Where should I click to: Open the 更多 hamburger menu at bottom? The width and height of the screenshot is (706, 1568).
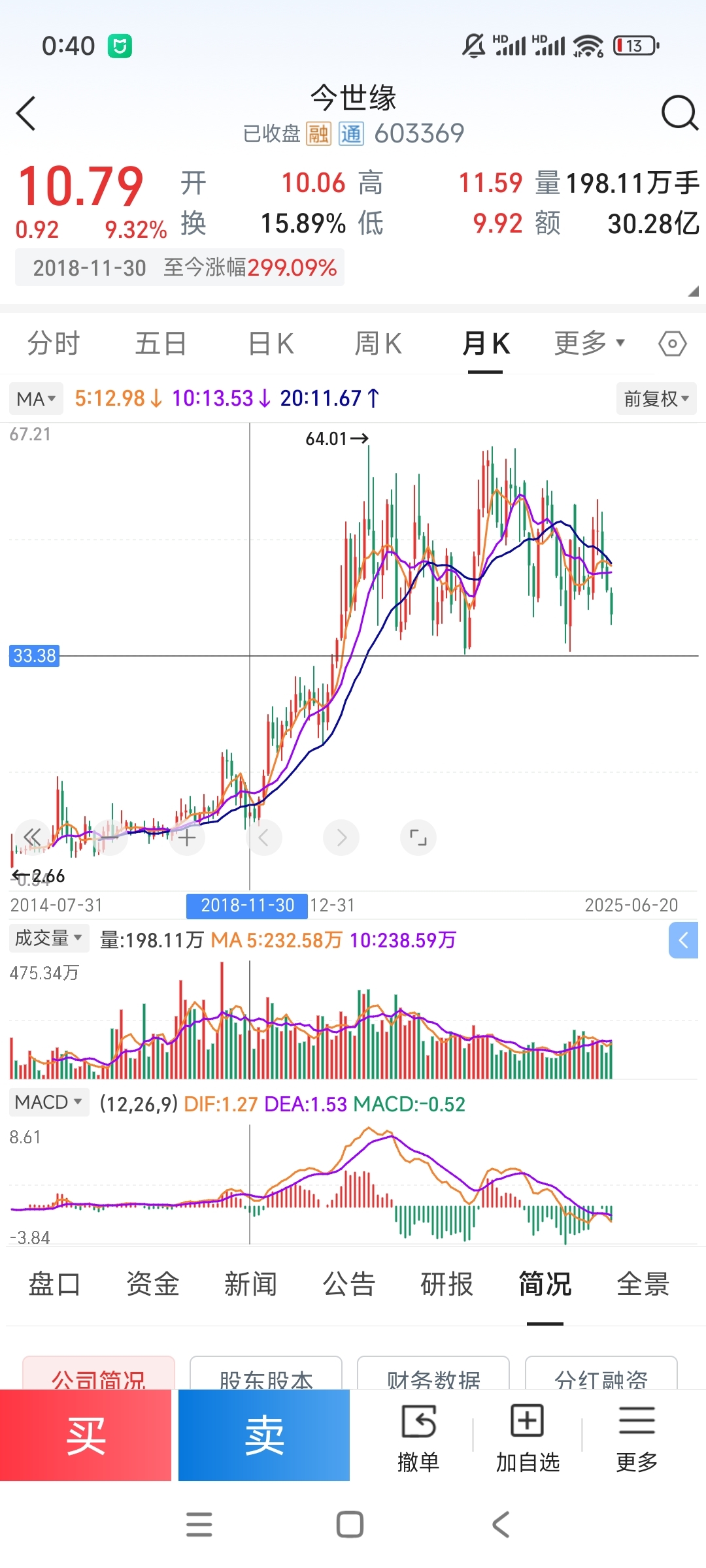(x=637, y=1439)
